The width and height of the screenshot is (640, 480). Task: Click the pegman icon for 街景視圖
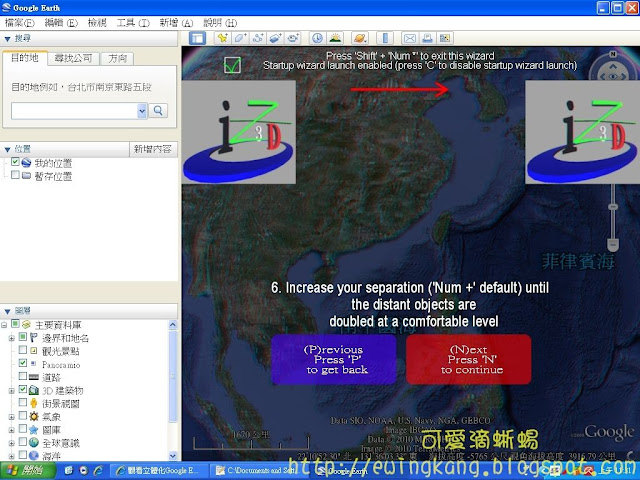[x=33, y=403]
